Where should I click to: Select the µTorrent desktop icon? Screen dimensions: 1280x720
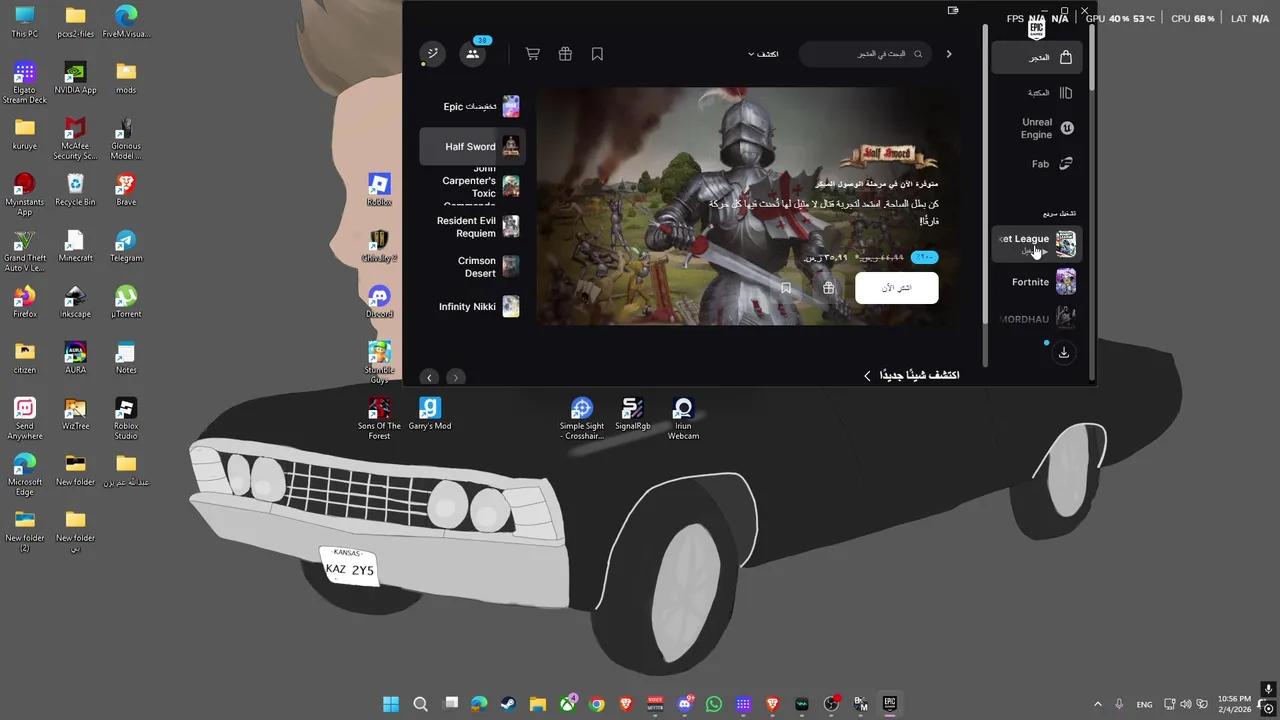pyautogui.click(x=126, y=302)
